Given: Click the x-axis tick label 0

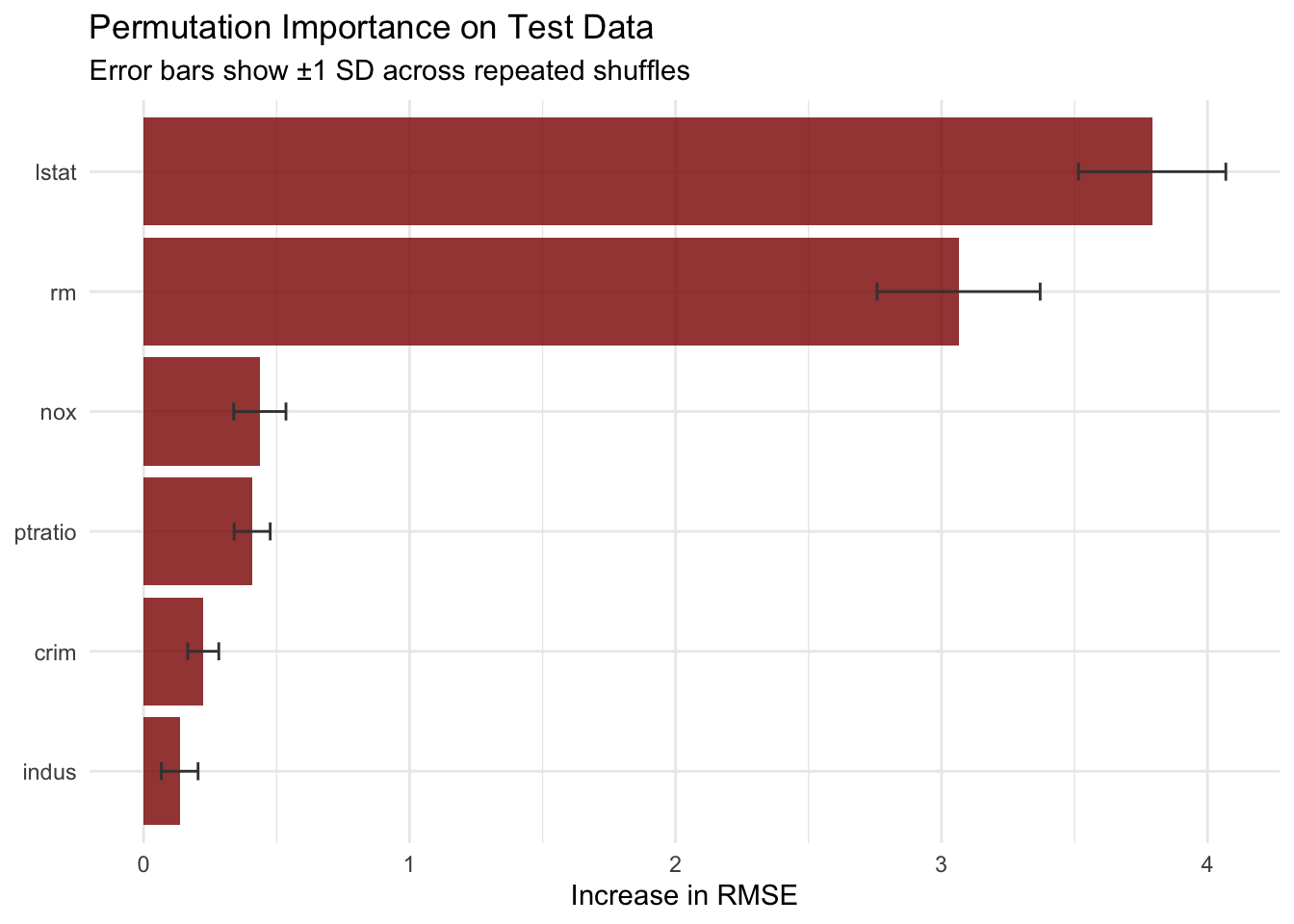Looking at the screenshot, I should coord(143,864).
